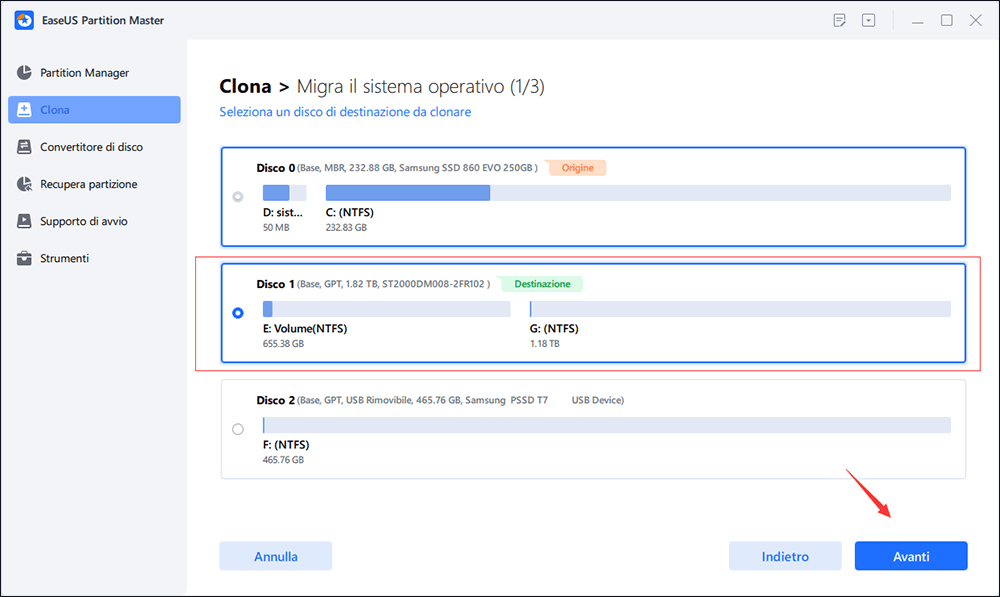The width and height of the screenshot is (1000, 597).
Task: Click the 465.76 GB size under F:
Action: (x=283, y=460)
